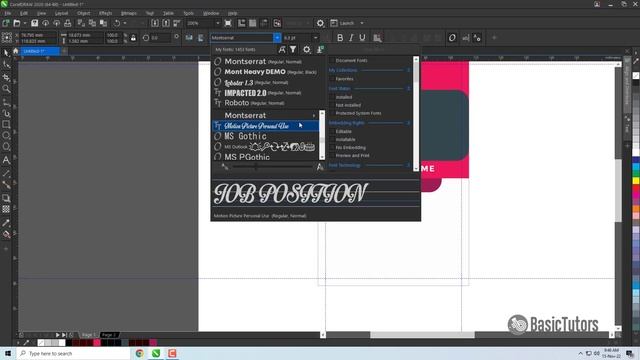Click the New document icon
Screen dimensions: 640x360
pyautogui.click(x=6, y=23)
